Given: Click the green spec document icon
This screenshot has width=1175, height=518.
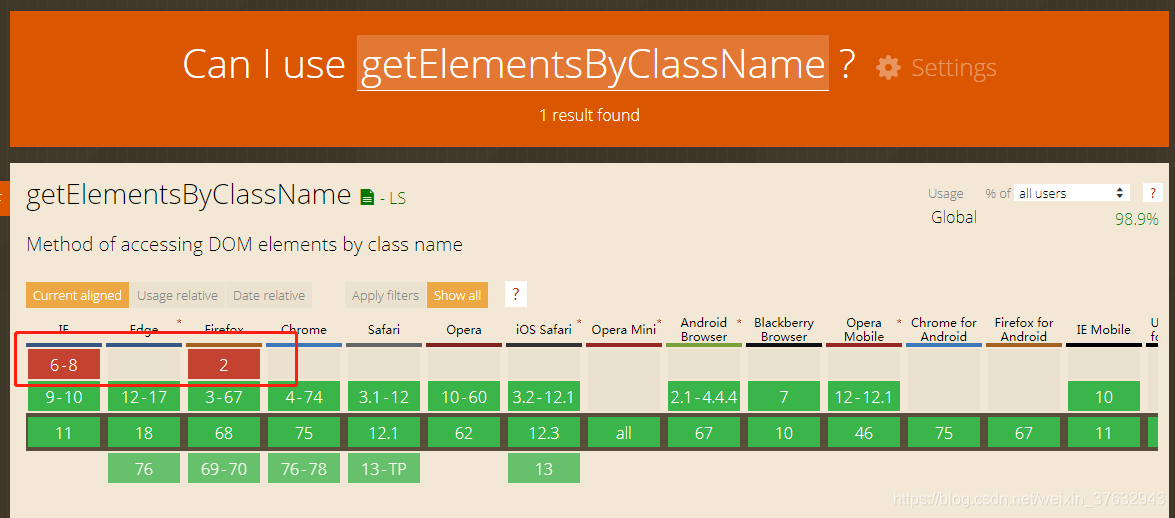Looking at the screenshot, I should click(x=366, y=197).
